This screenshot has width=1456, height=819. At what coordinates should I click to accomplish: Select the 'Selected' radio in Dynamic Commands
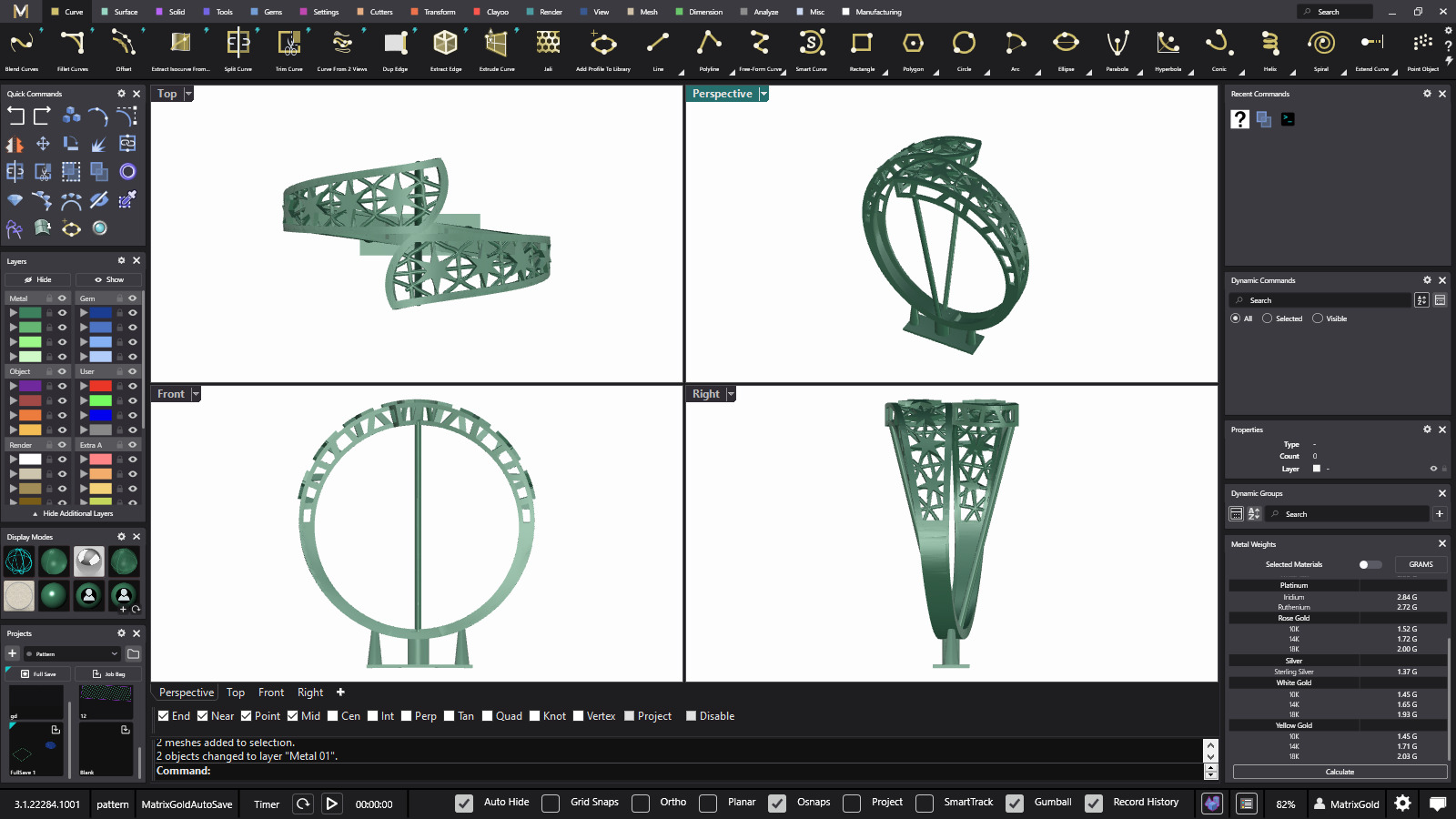(1267, 318)
